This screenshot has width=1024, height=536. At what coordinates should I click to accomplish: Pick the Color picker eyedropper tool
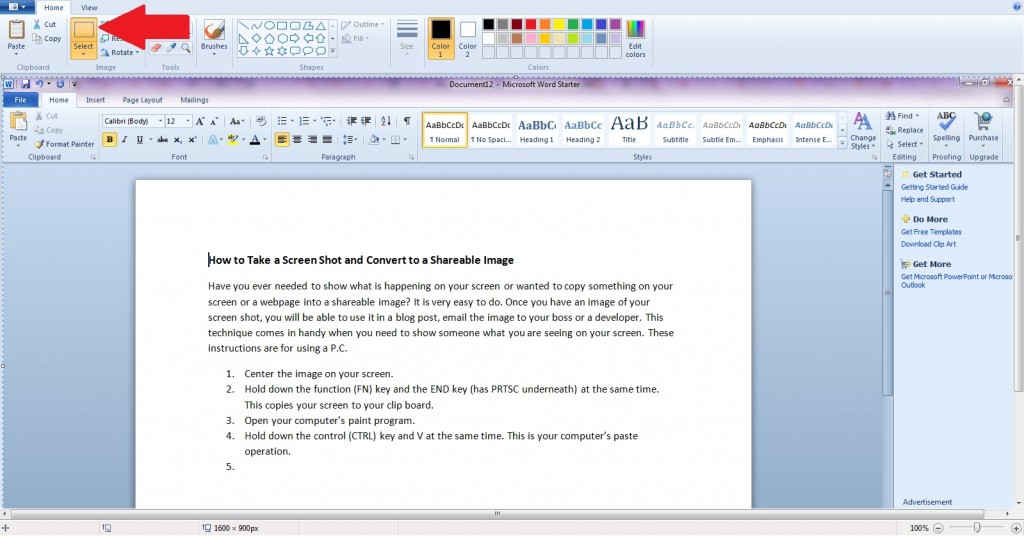pyautogui.click(x=171, y=48)
